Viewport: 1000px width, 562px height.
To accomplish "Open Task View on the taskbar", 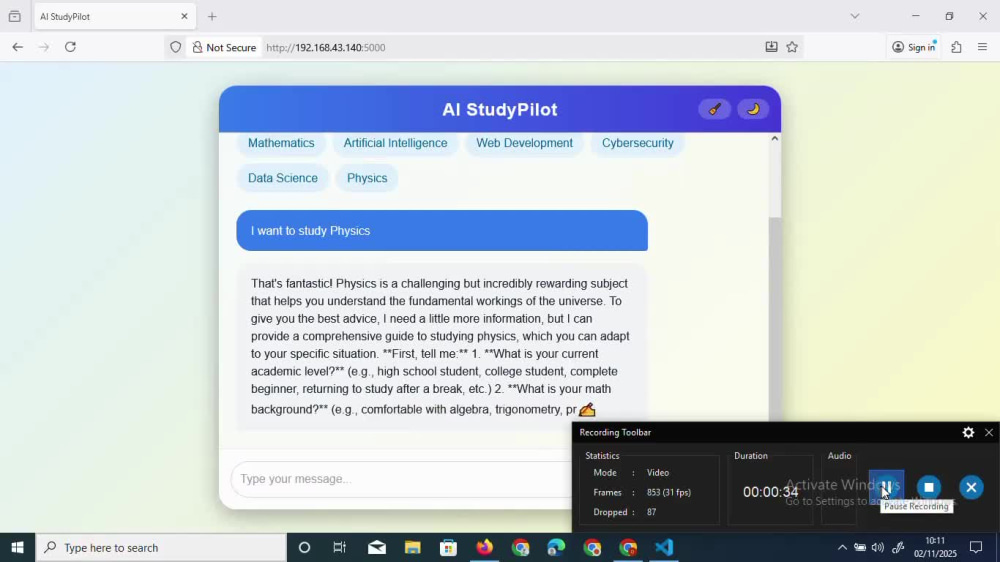I will [339, 547].
